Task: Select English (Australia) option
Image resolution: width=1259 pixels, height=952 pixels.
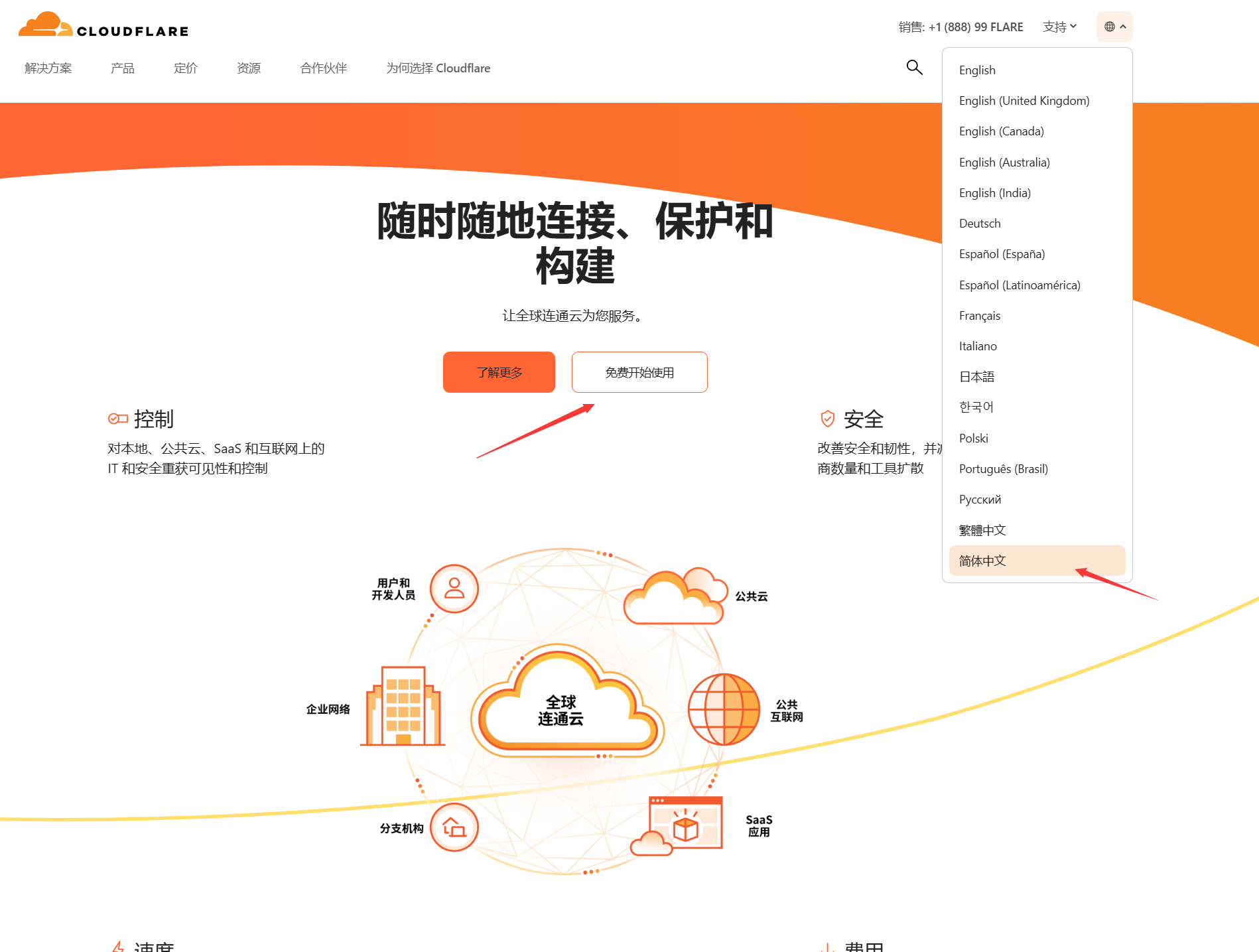Action: (1037, 162)
